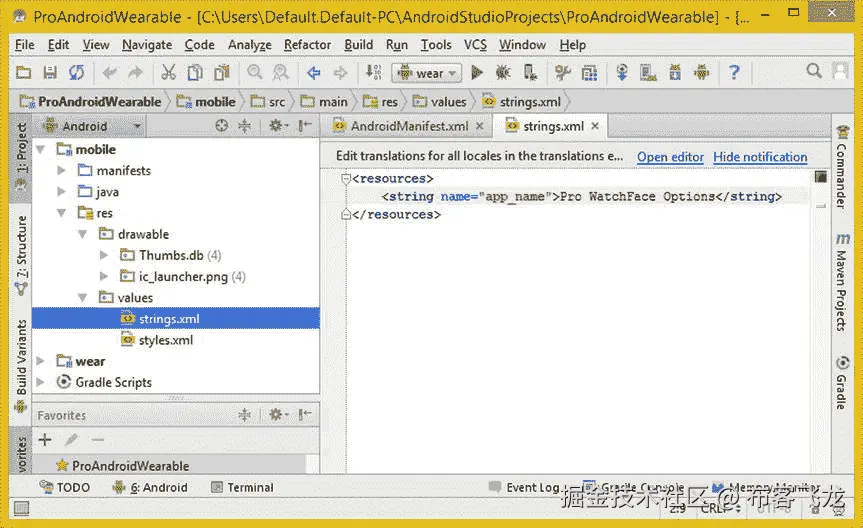Click the Paste icon in the toolbar

click(x=222, y=72)
